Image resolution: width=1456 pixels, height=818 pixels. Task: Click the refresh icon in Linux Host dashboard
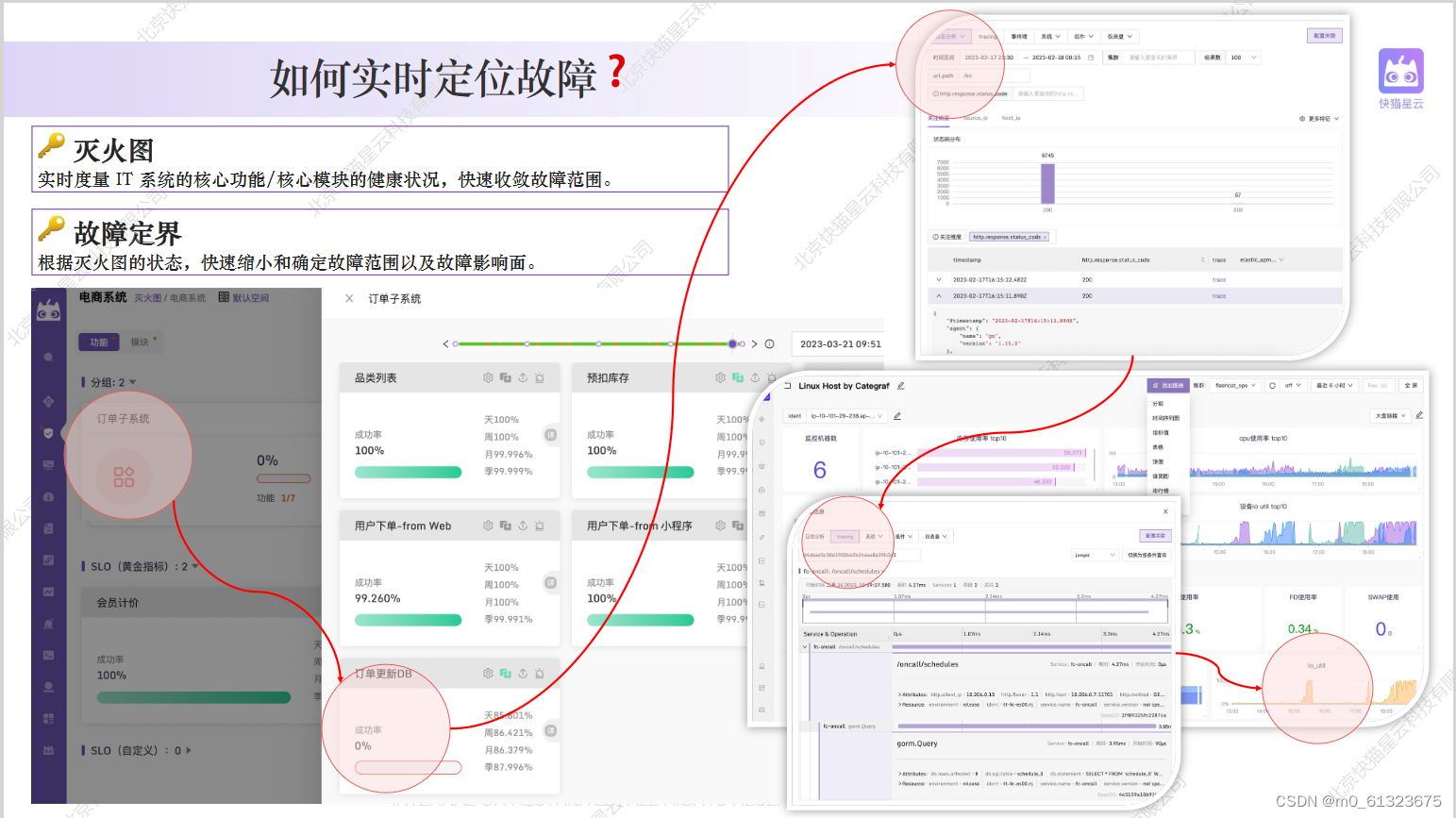click(1272, 386)
